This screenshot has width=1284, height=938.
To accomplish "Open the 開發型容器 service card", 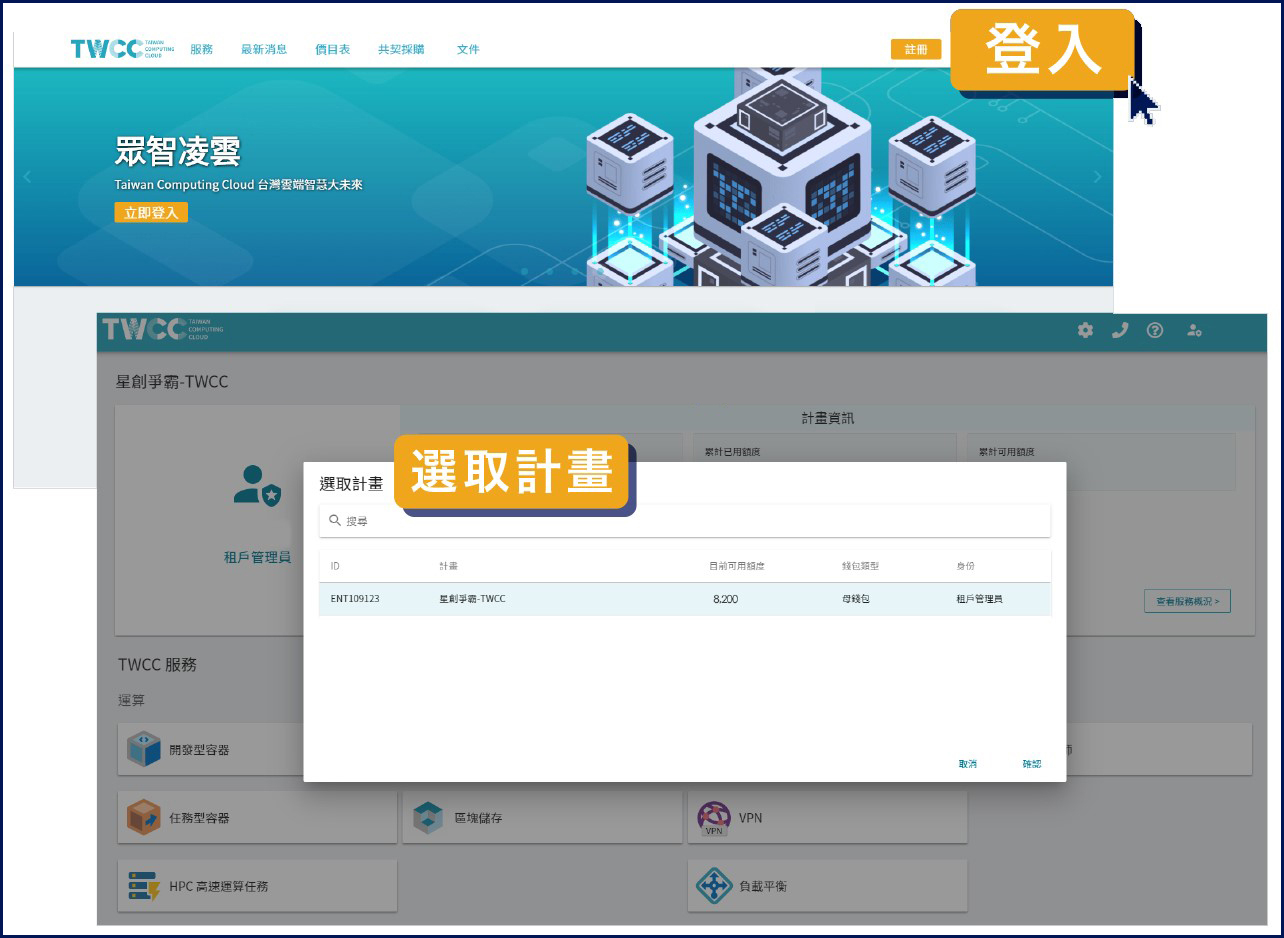I will pos(258,749).
